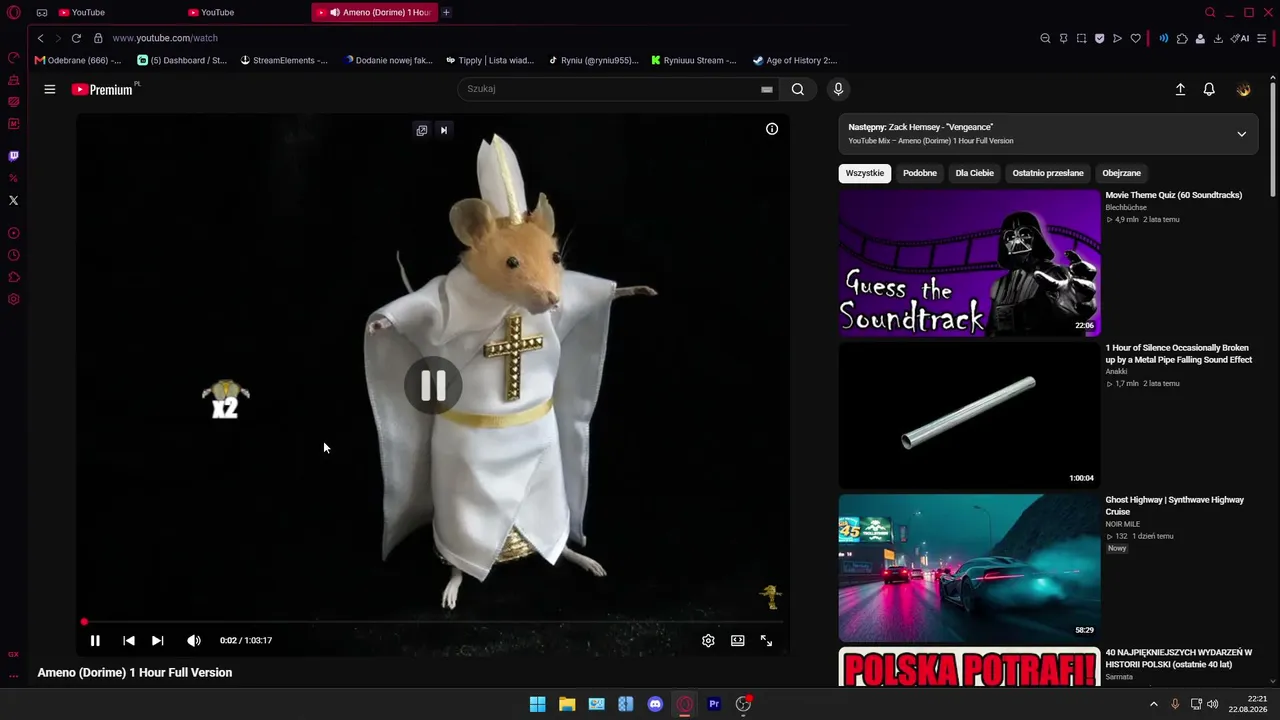This screenshot has width=1280, height=720.
Task: Click the zoom out magnifier in address bar
Action: click(x=1045, y=38)
